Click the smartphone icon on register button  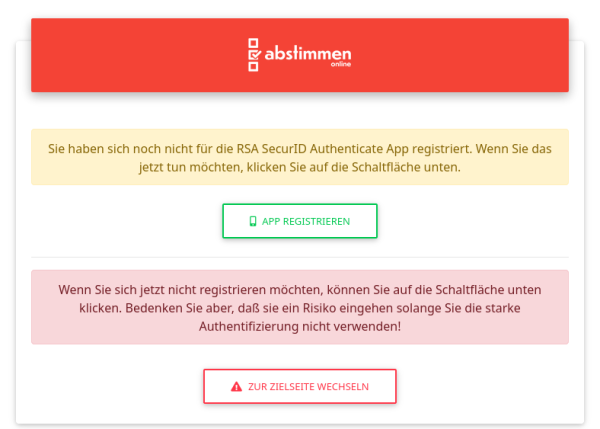[x=253, y=221]
